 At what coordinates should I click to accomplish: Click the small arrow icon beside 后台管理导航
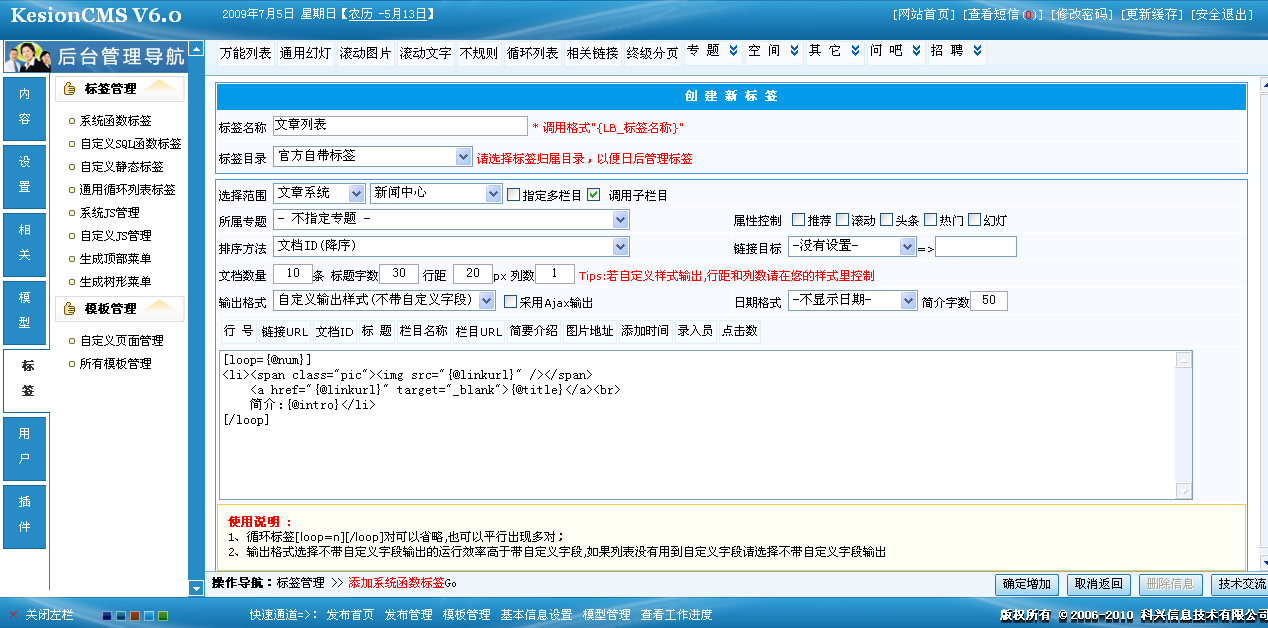pos(195,48)
